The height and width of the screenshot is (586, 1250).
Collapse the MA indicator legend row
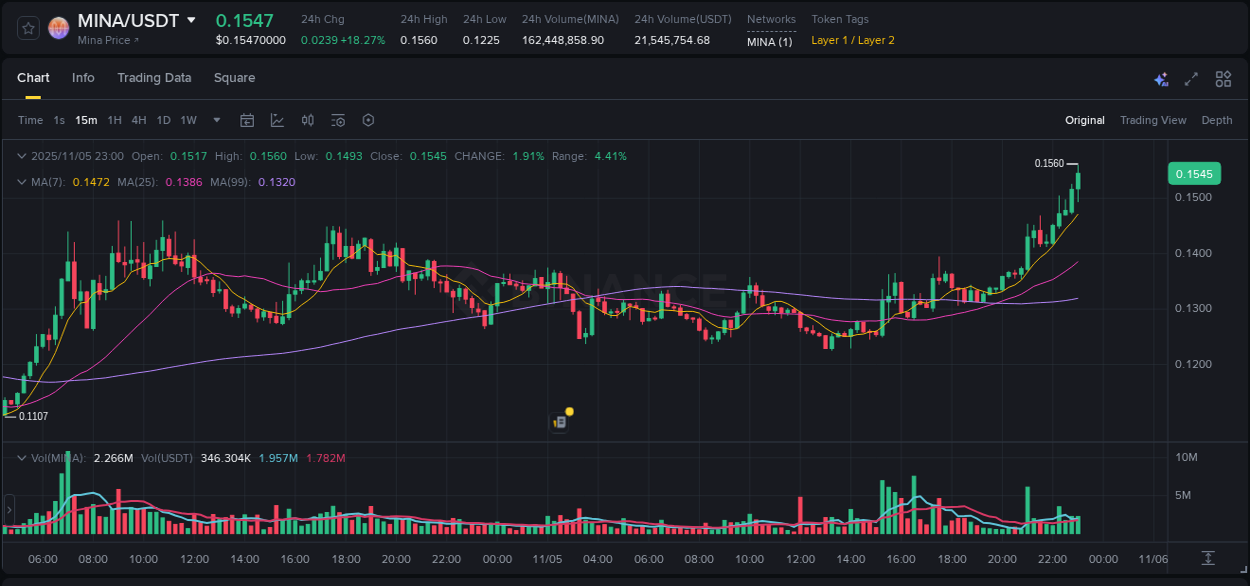[x=21, y=182]
